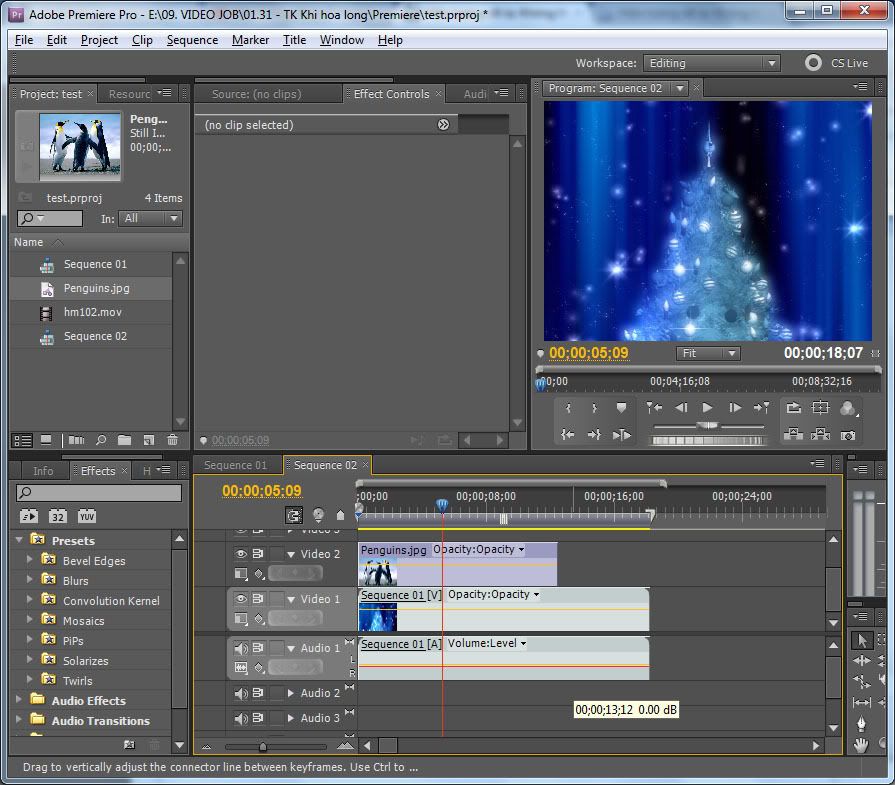Select the Ripple Edit tool

click(x=861, y=661)
